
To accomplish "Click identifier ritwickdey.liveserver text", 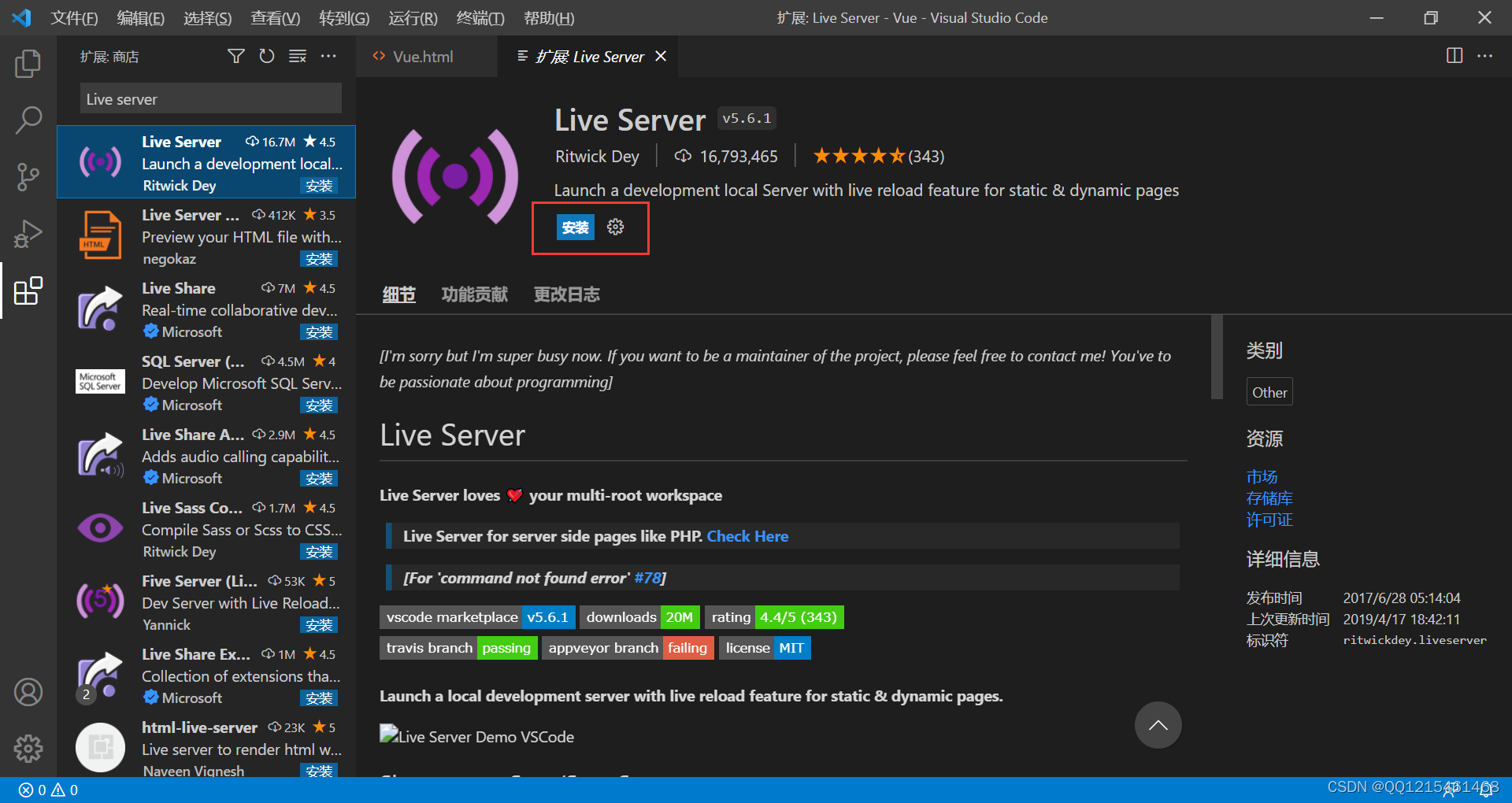I will tap(1414, 640).
